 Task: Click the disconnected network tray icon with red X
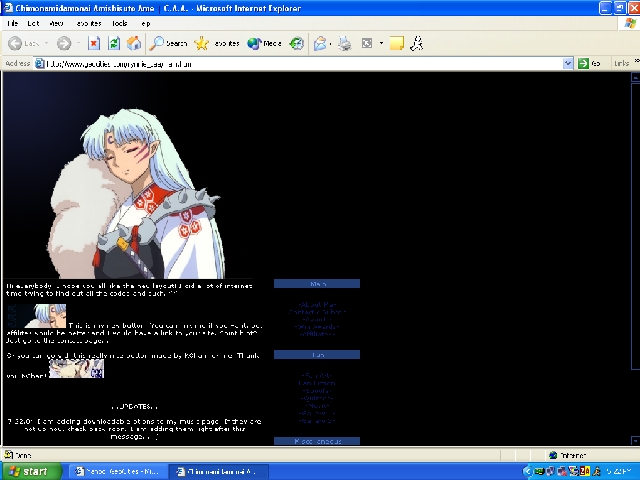coord(562,471)
